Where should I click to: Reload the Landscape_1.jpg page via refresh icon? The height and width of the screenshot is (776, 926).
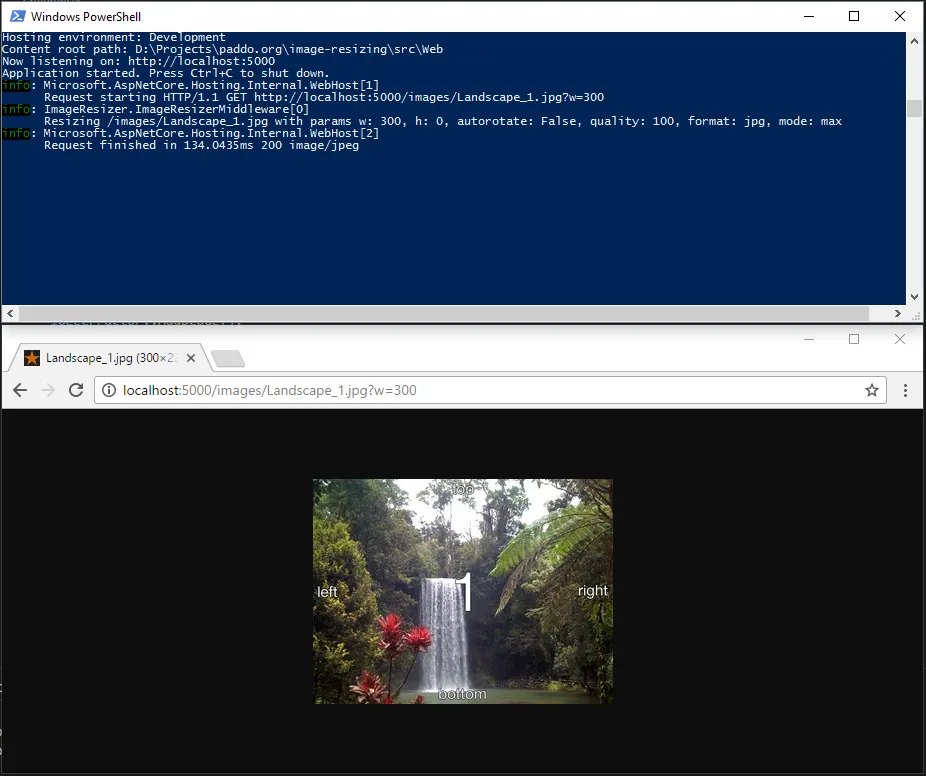pyautogui.click(x=76, y=390)
